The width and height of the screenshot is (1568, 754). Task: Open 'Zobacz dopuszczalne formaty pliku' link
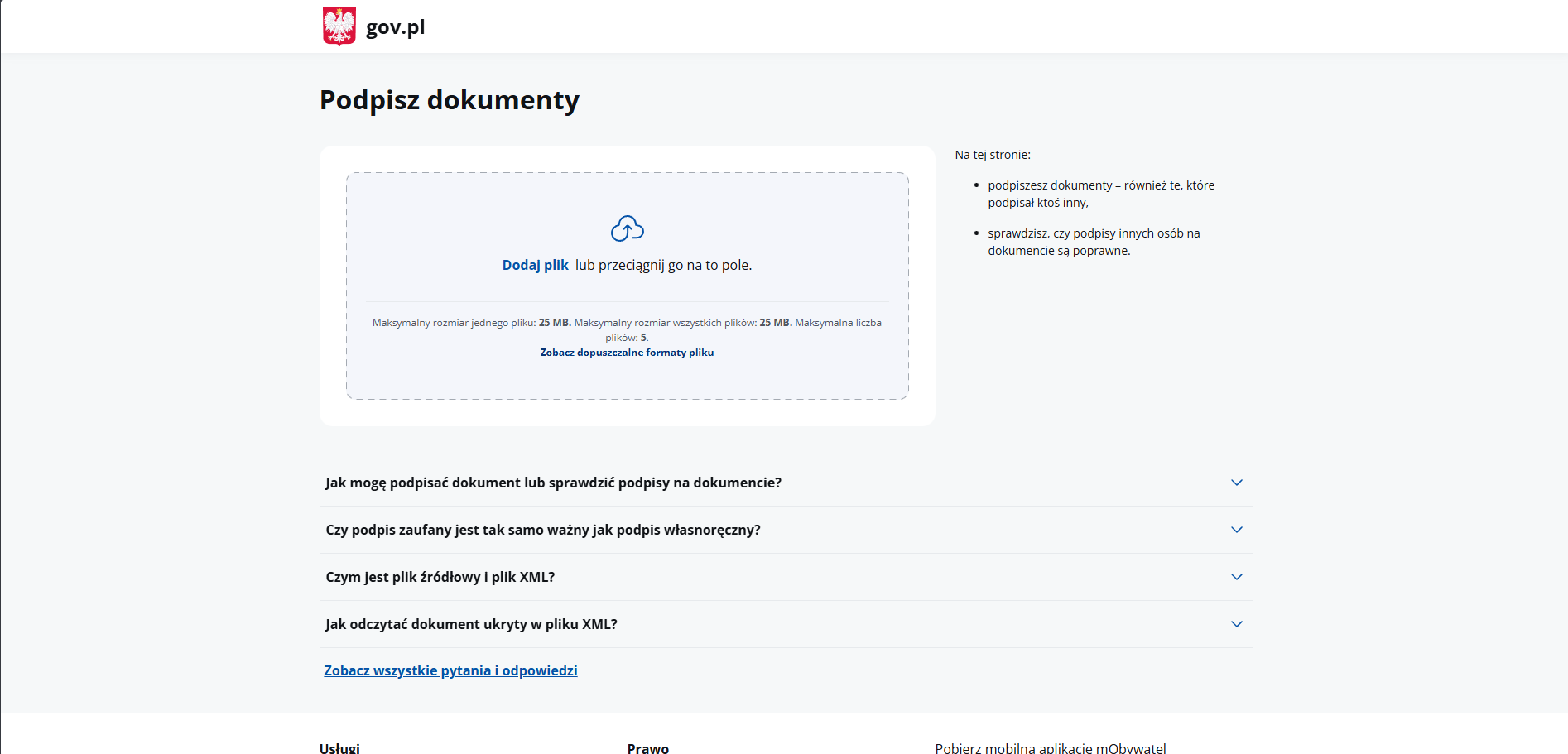627,353
